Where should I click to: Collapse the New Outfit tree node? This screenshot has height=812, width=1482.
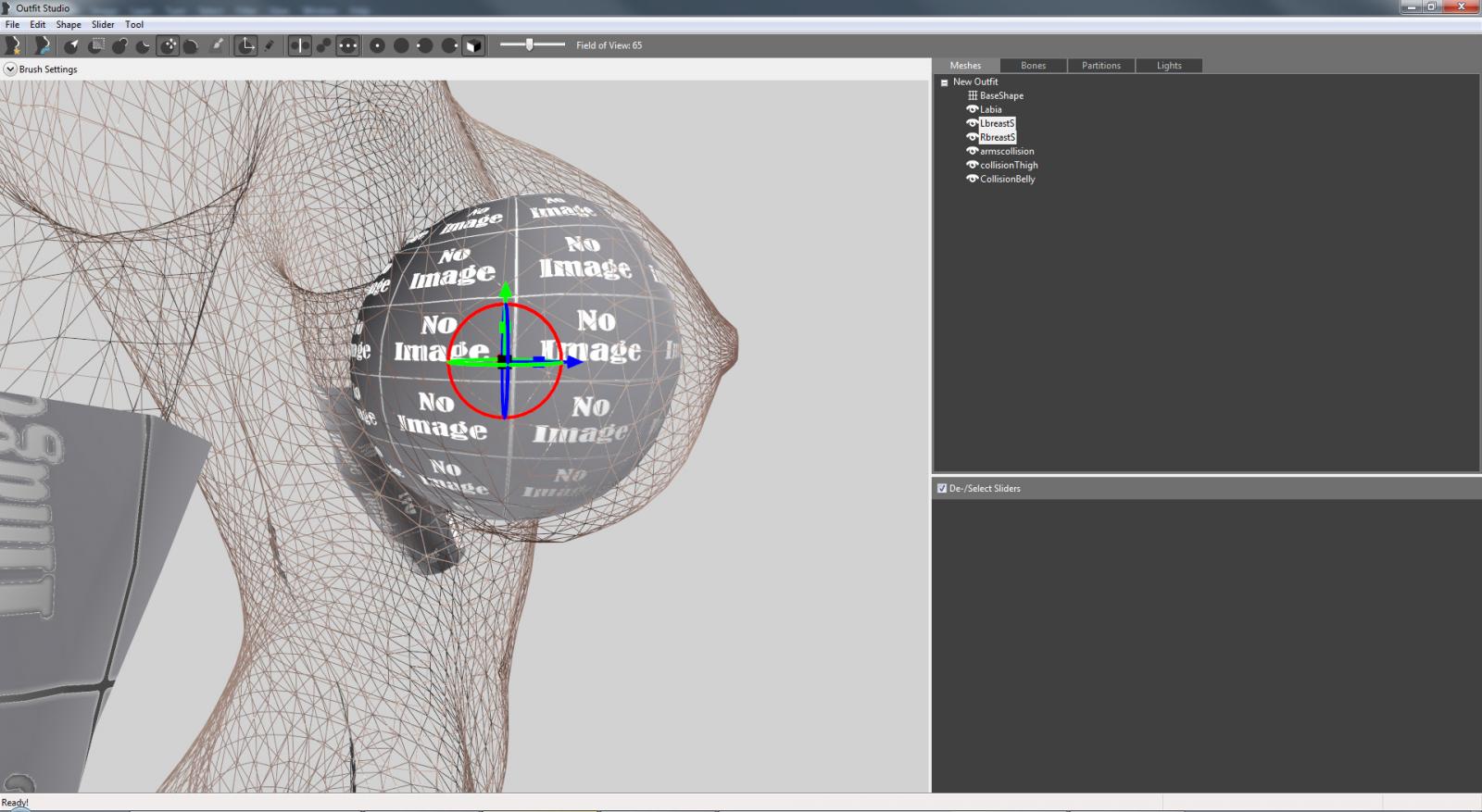(x=944, y=82)
